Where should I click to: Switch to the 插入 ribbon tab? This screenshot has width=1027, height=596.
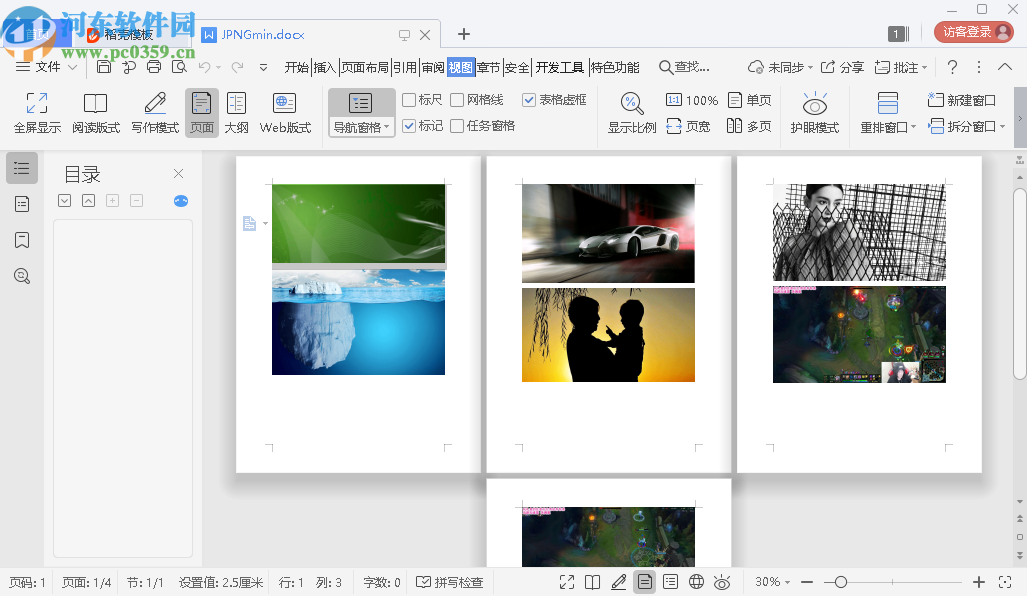tap(326, 66)
